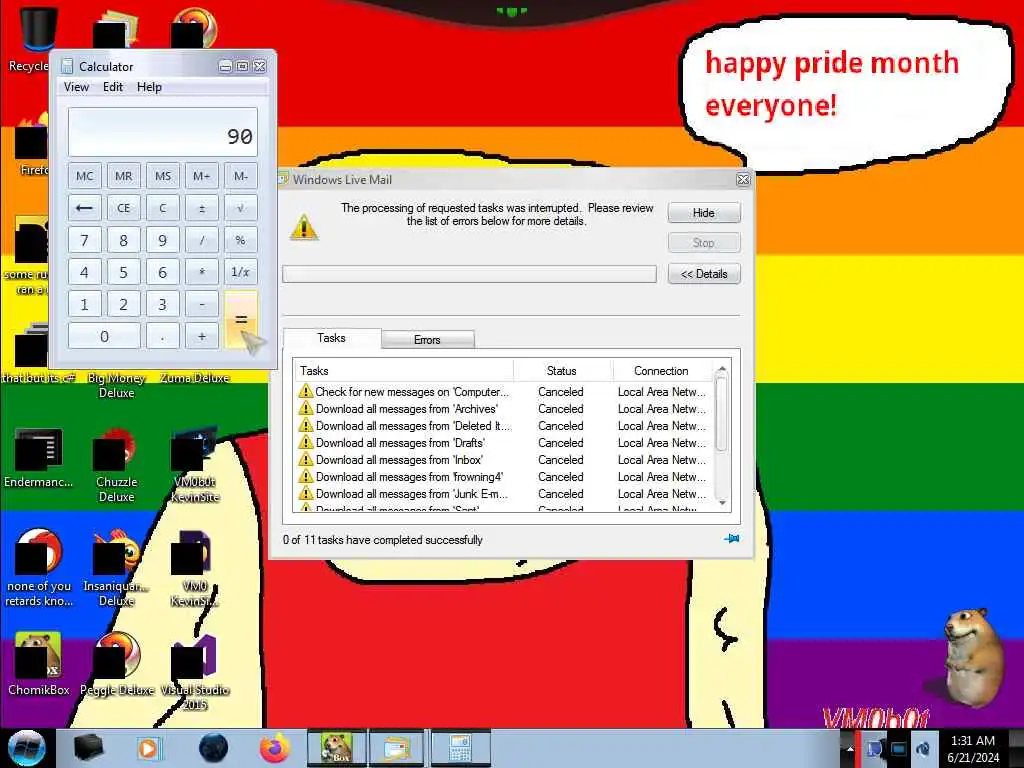Show hidden tray icons arrow

coord(850,748)
